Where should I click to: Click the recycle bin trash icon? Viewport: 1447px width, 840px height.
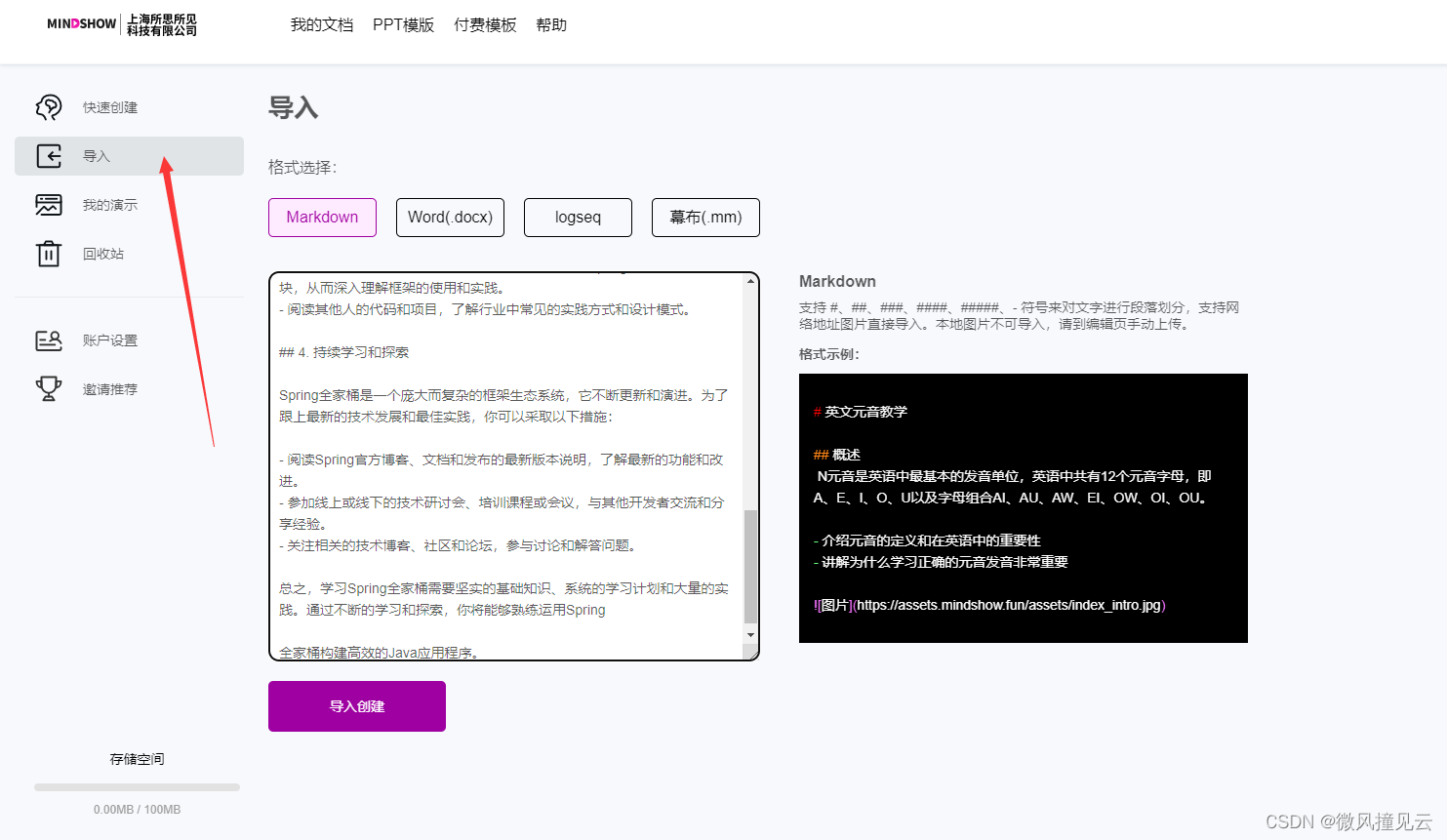(49, 254)
